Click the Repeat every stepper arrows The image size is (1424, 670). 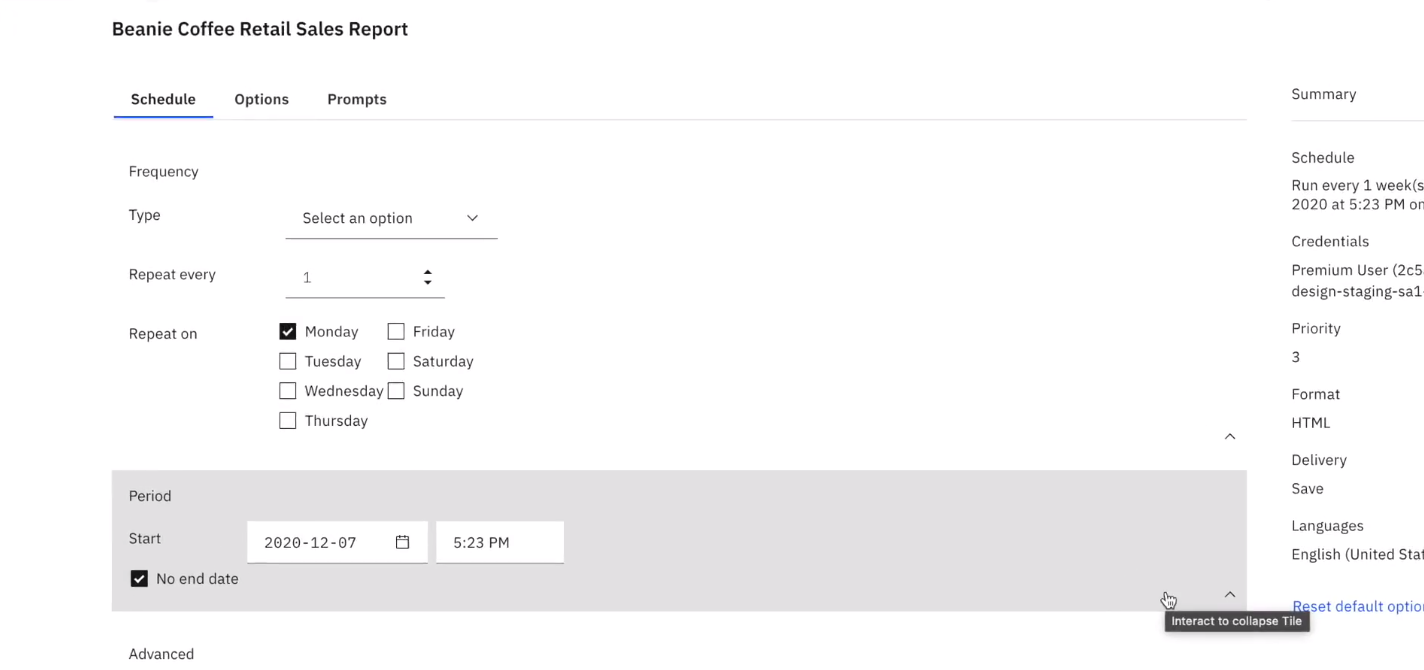point(428,277)
